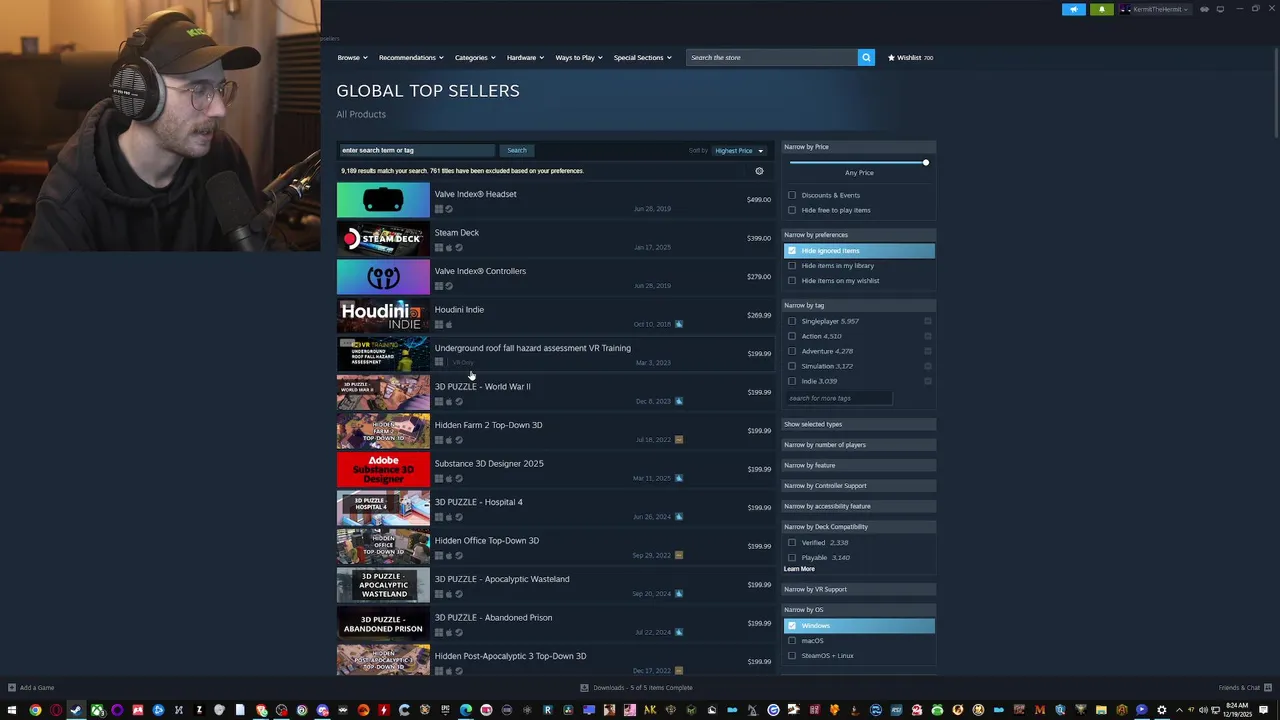Viewport: 1280px width, 720px height.
Task: Click the Search button
Action: [x=516, y=150]
